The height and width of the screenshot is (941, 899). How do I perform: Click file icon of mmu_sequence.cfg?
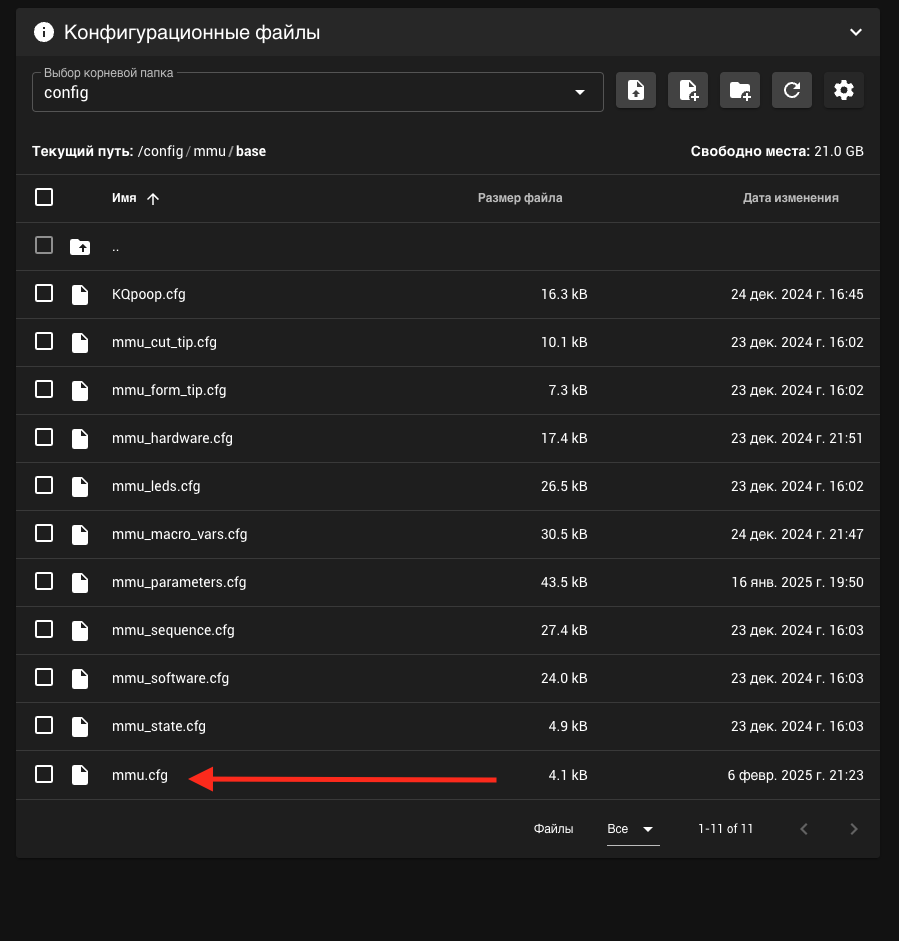click(80, 631)
